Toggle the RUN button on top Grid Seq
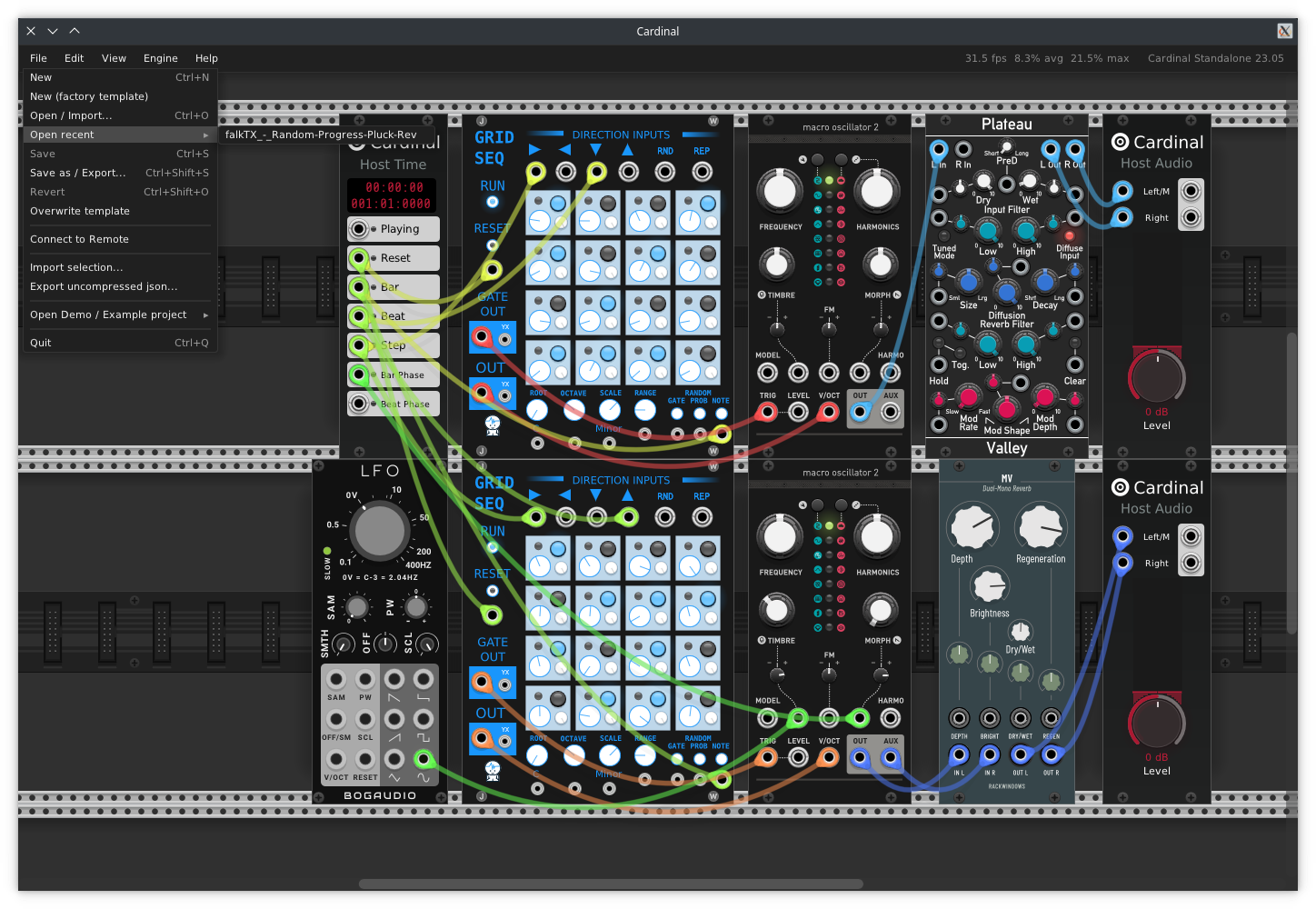1316x909 pixels. pos(493,202)
